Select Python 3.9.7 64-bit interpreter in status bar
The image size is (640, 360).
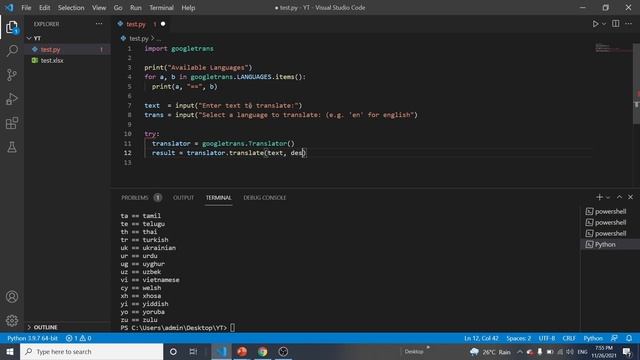(x=32, y=338)
